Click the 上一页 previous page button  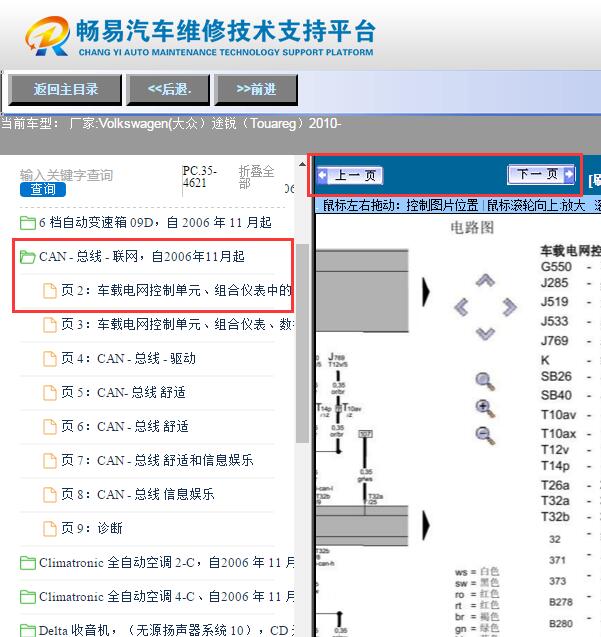pos(350,176)
